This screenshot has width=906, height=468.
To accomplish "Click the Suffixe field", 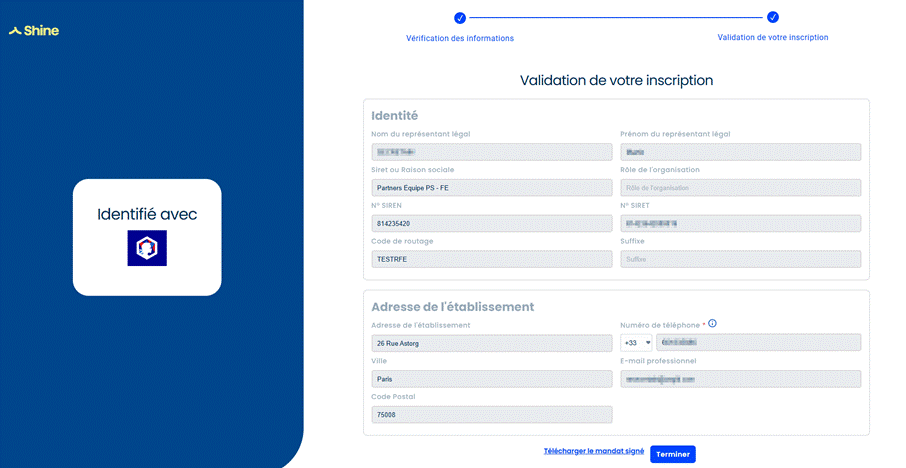I will click(x=741, y=259).
